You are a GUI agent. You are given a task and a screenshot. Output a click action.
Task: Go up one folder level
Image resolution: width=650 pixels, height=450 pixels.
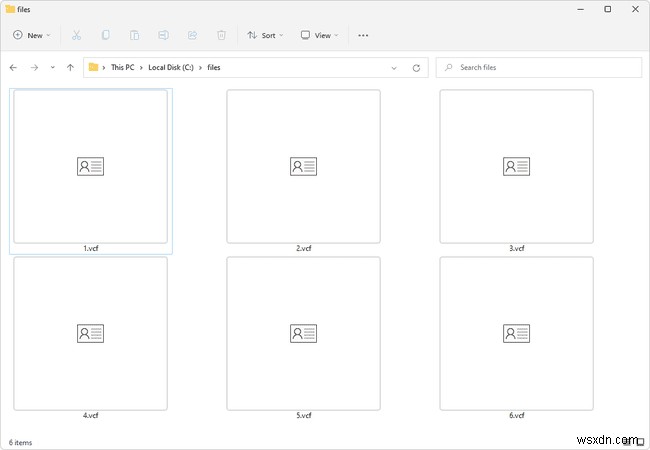click(69, 68)
